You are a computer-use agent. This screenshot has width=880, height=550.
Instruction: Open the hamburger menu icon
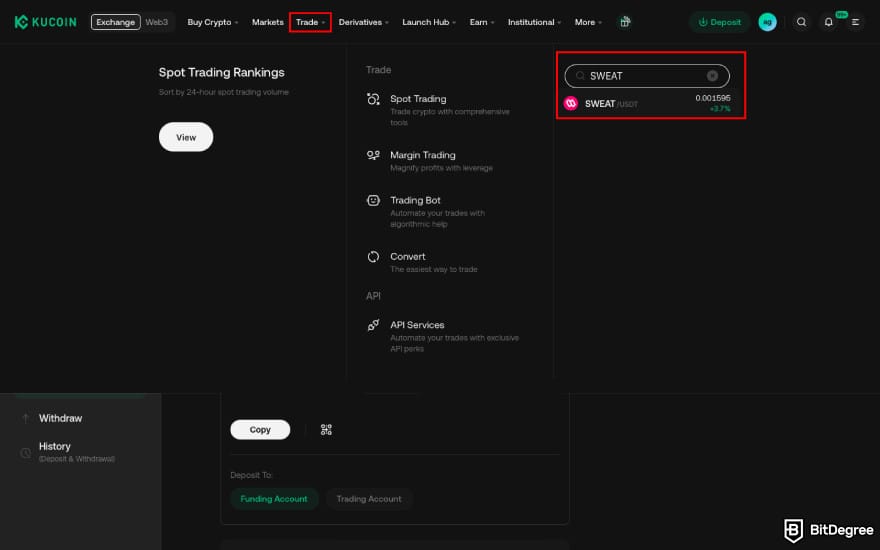coord(855,22)
